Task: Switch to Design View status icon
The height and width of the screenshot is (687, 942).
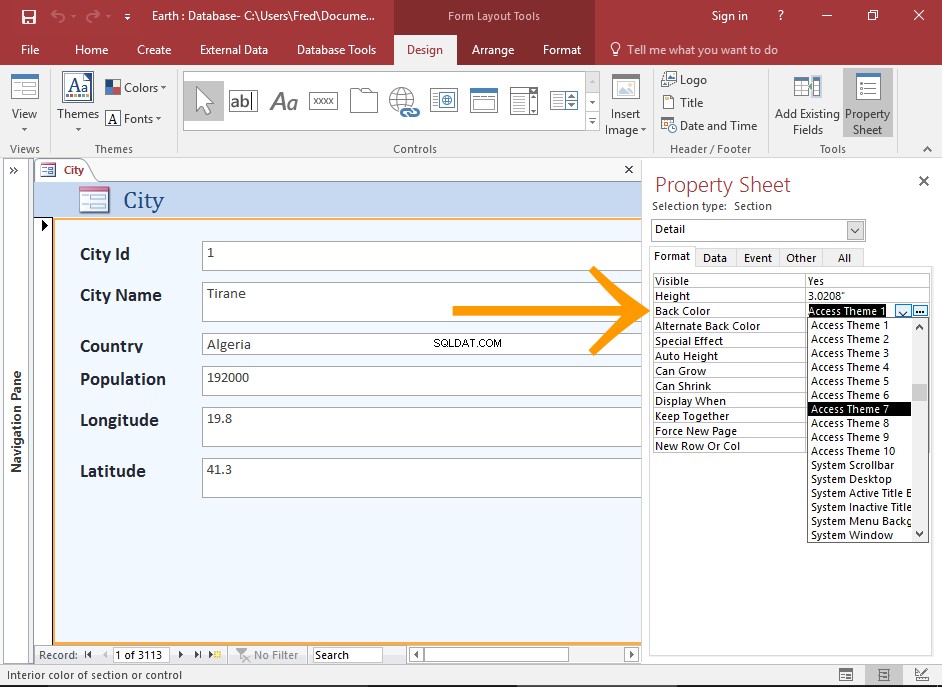Action: click(921, 675)
